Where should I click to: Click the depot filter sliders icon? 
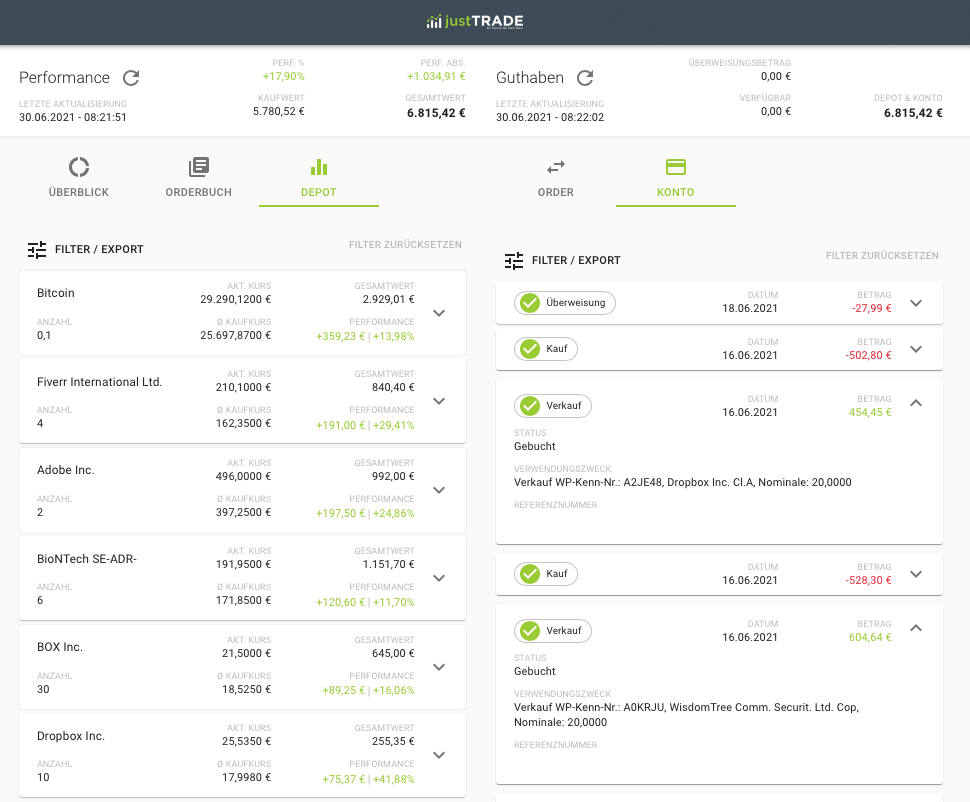point(37,249)
